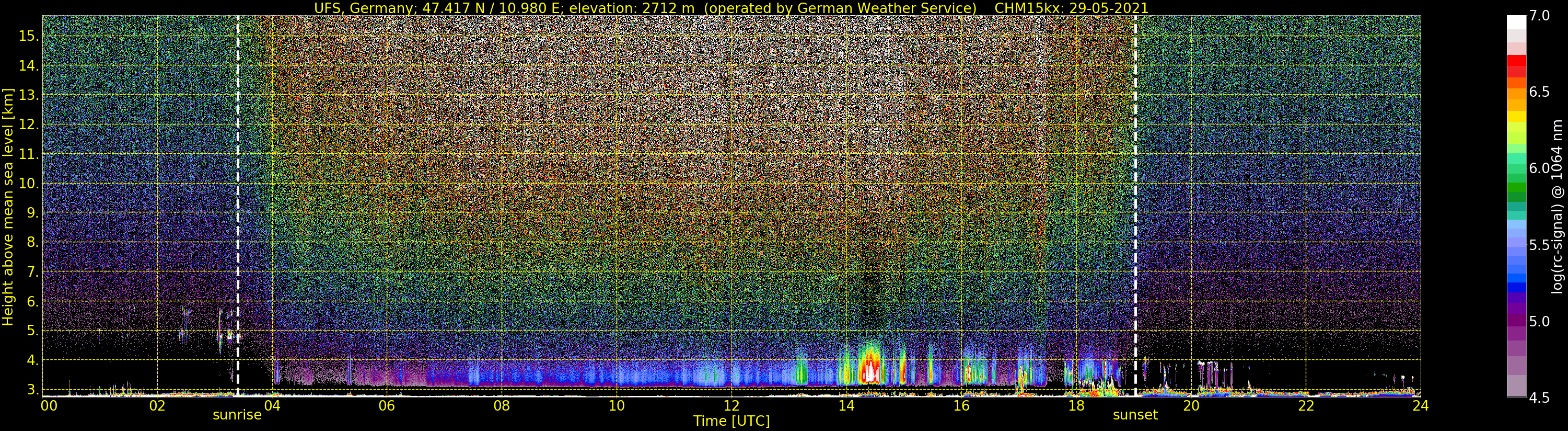The image size is (1568, 431).
Task: Click the height axis tick "6."
Action: (x=32, y=302)
